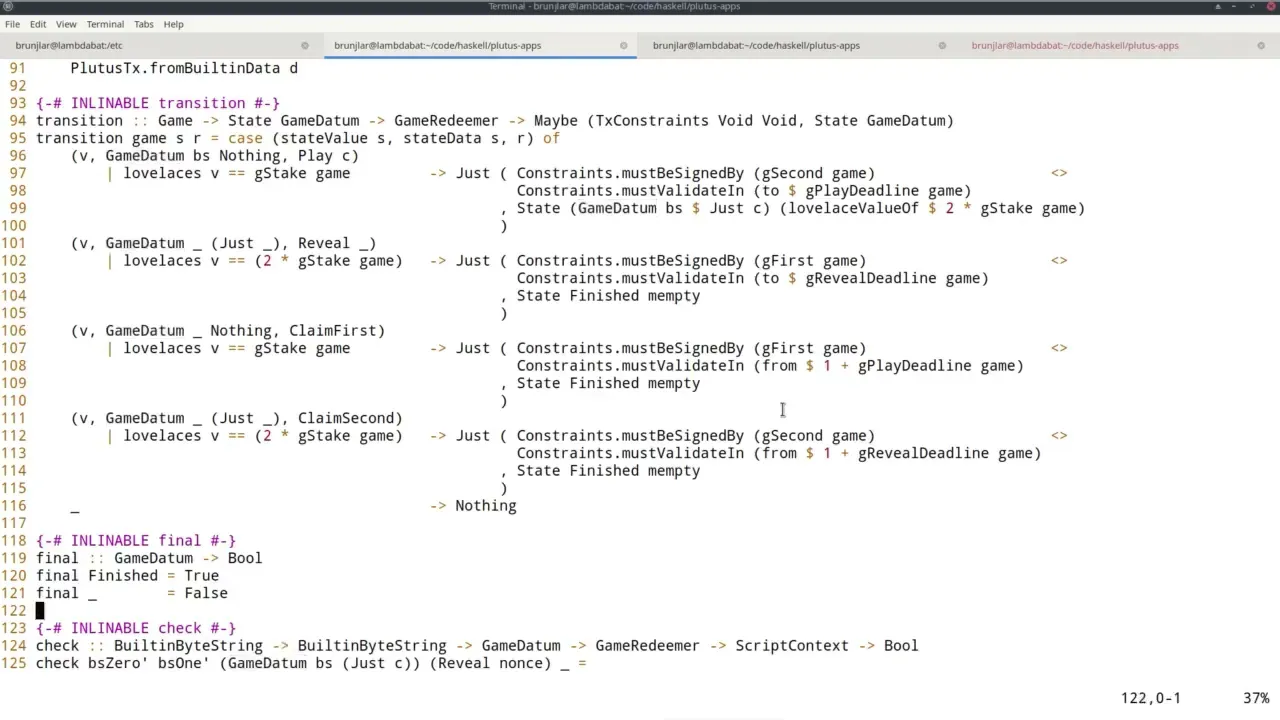The height and width of the screenshot is (720, 1280).
Task: Click the 37% scroll position indicator
Action: click(1256, 698)
